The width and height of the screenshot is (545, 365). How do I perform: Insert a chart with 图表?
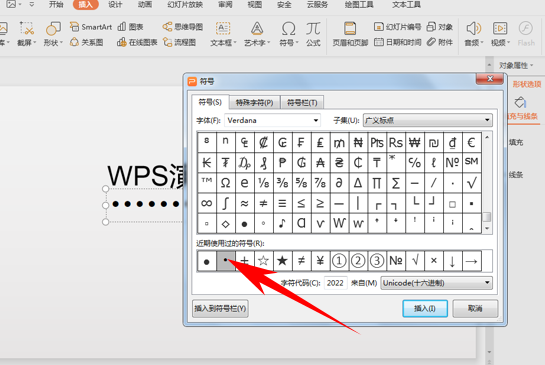point(130,27)
